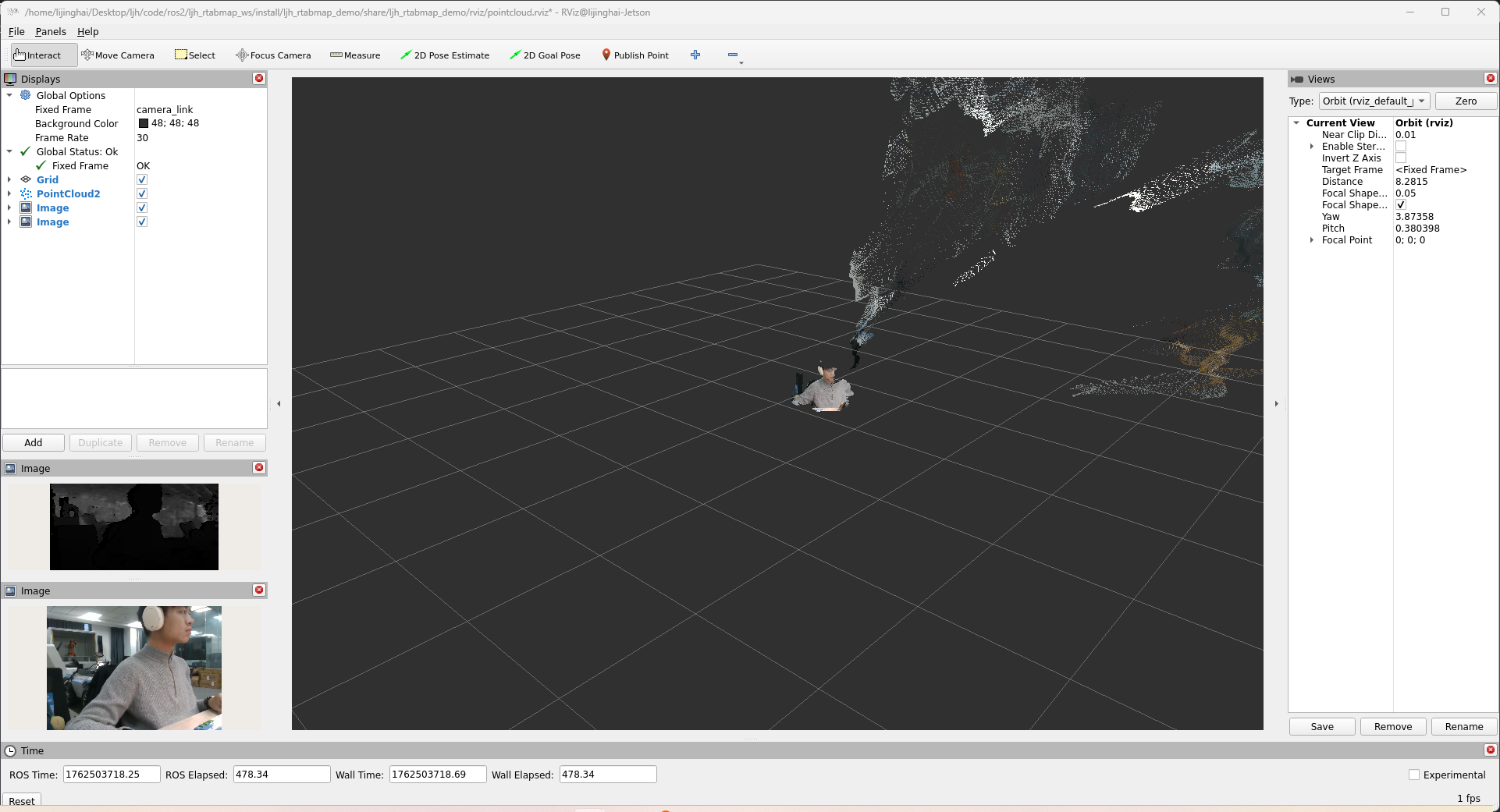The height and width of the screenshot is (812, 1500).
Task: Click the Reset button
Action: [x=22, y=800]
